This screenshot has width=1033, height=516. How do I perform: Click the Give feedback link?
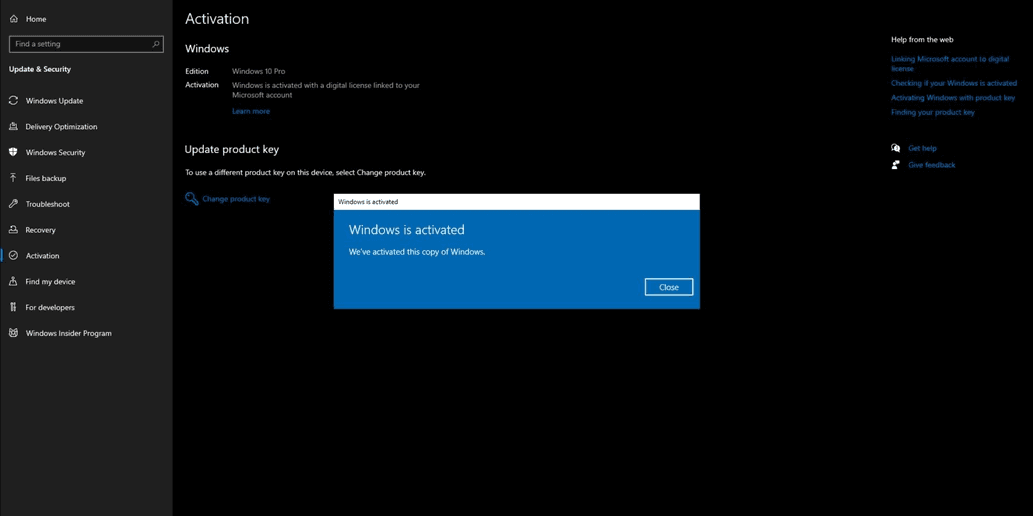(x=932, y=165)
